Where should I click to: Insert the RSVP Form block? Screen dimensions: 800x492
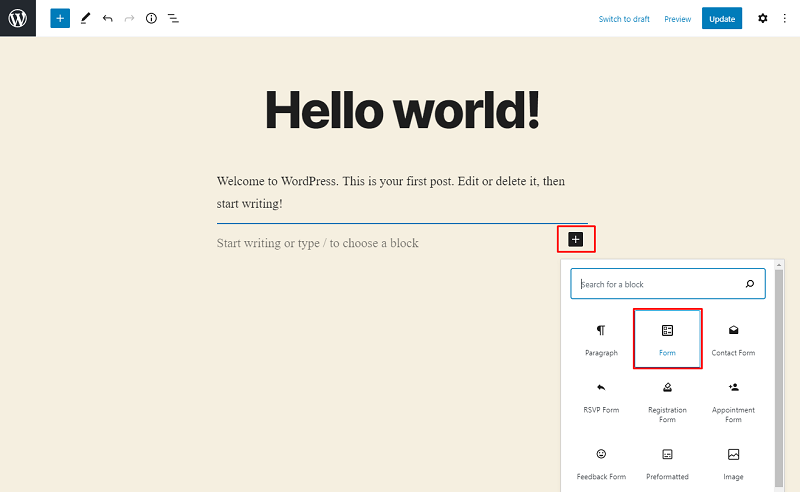[601, 399]
